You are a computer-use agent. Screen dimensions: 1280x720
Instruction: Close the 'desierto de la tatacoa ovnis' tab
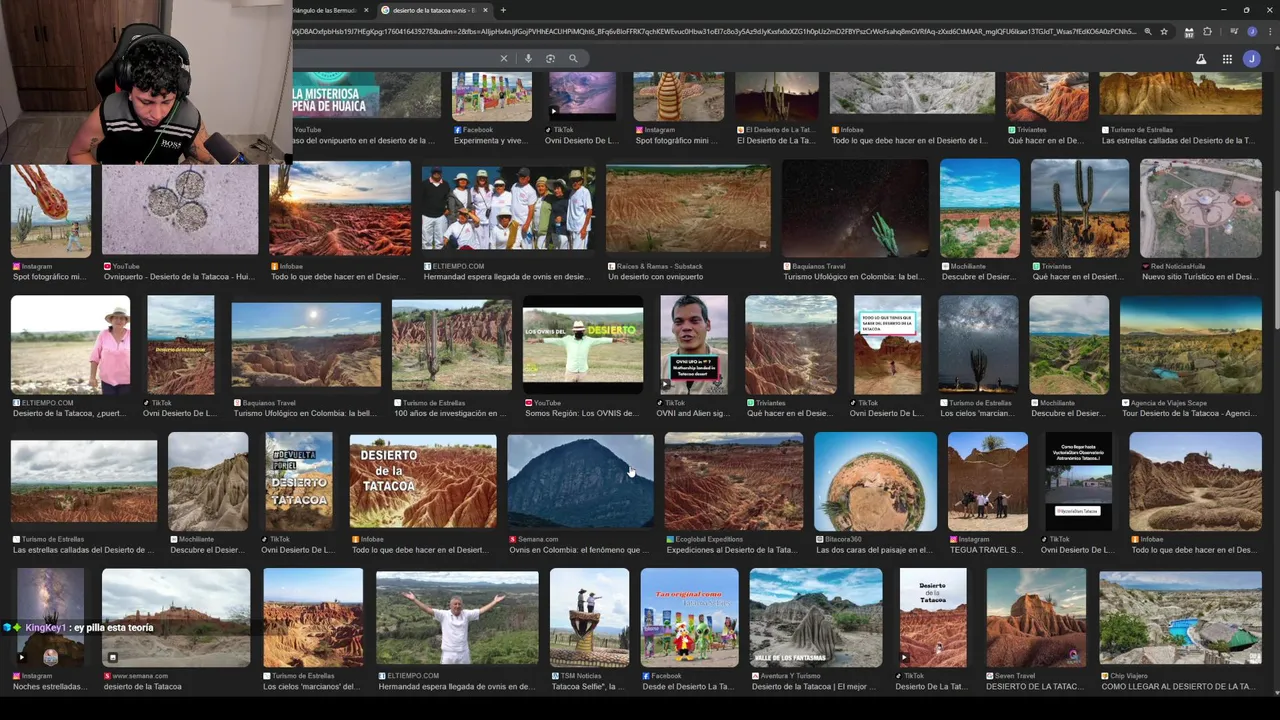[x=485, y=10]
